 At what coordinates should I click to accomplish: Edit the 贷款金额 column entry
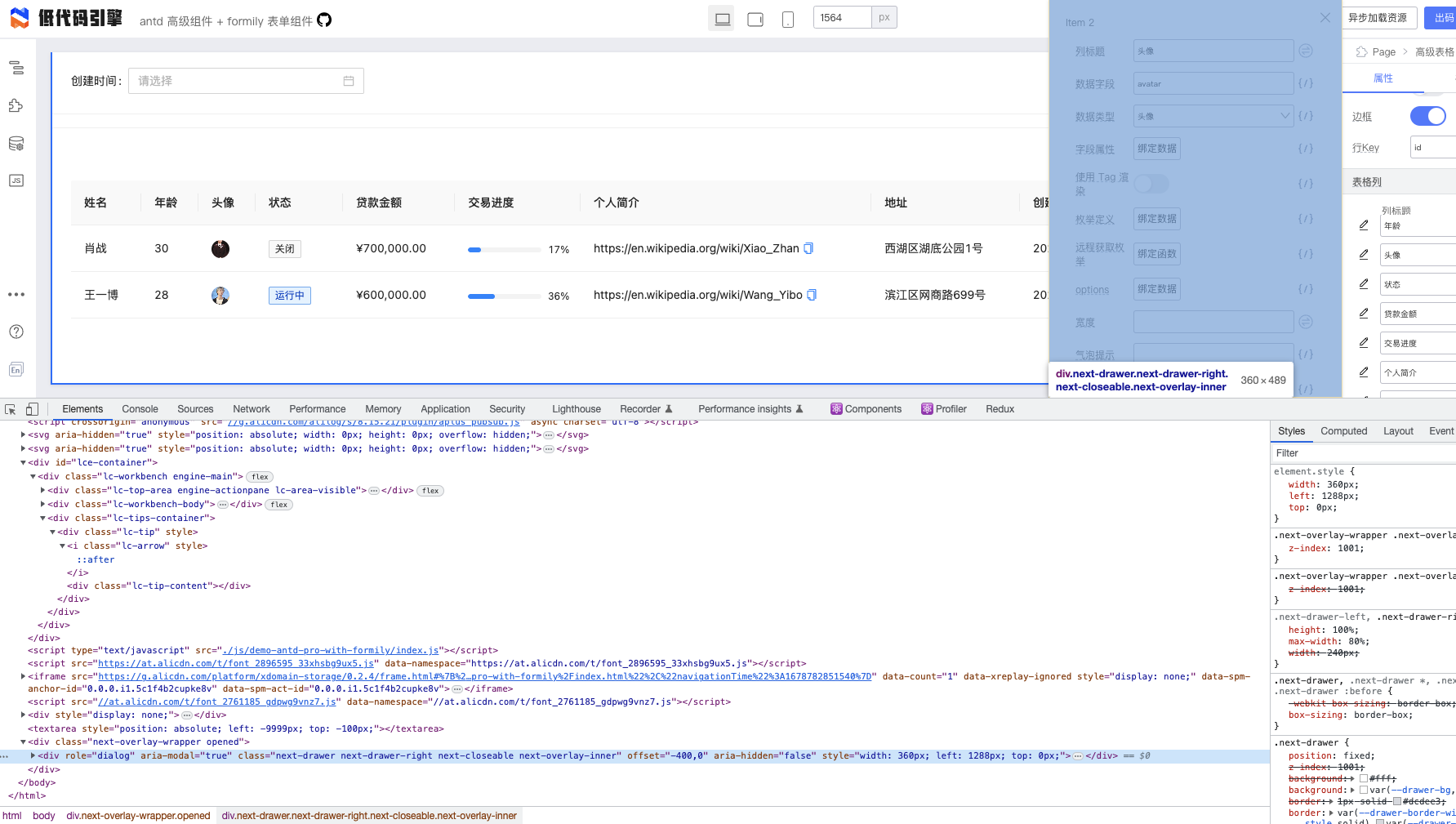[x=1364, y=313]
